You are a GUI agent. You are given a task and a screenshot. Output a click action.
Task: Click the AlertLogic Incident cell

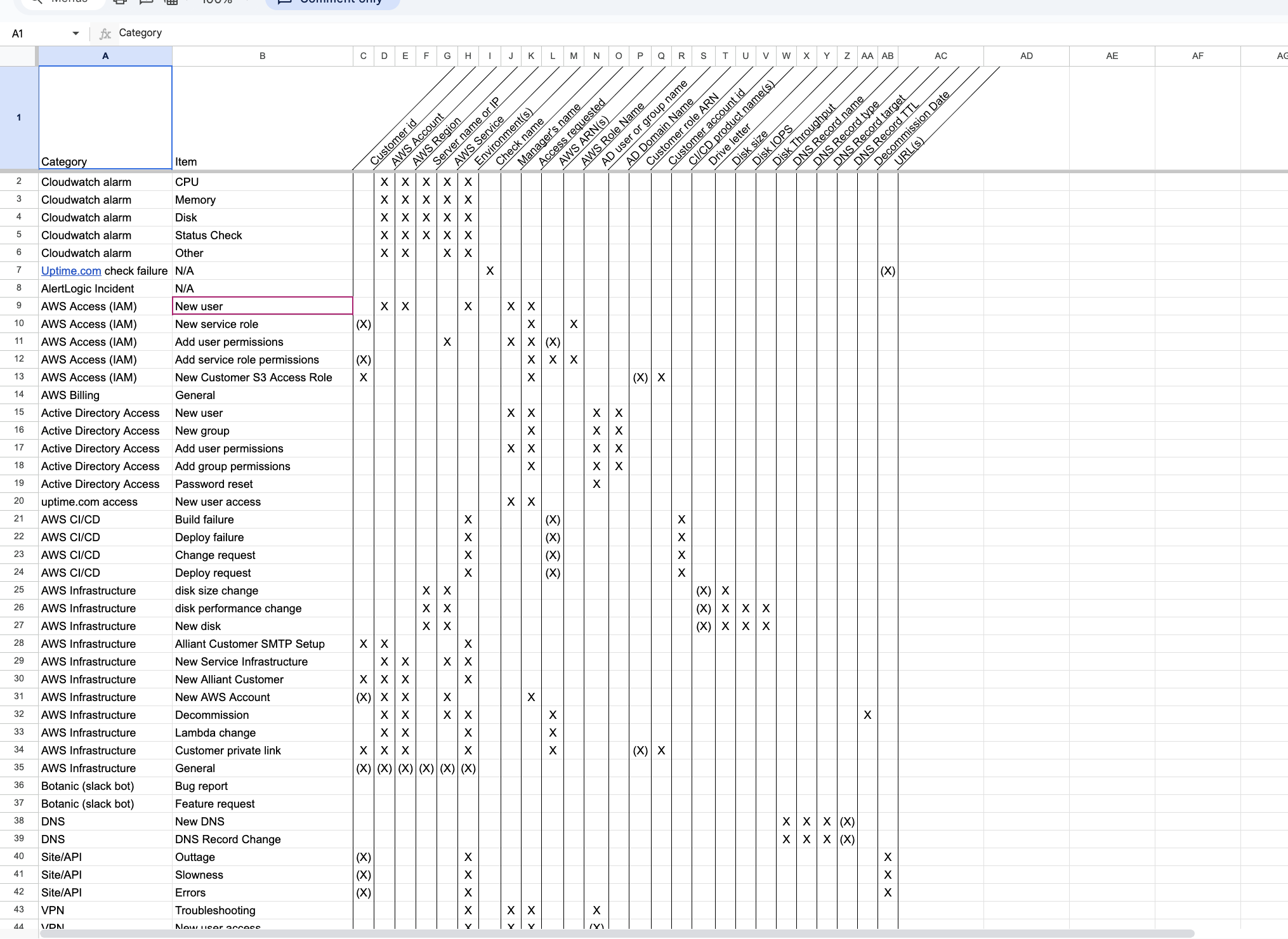[105, 289]
